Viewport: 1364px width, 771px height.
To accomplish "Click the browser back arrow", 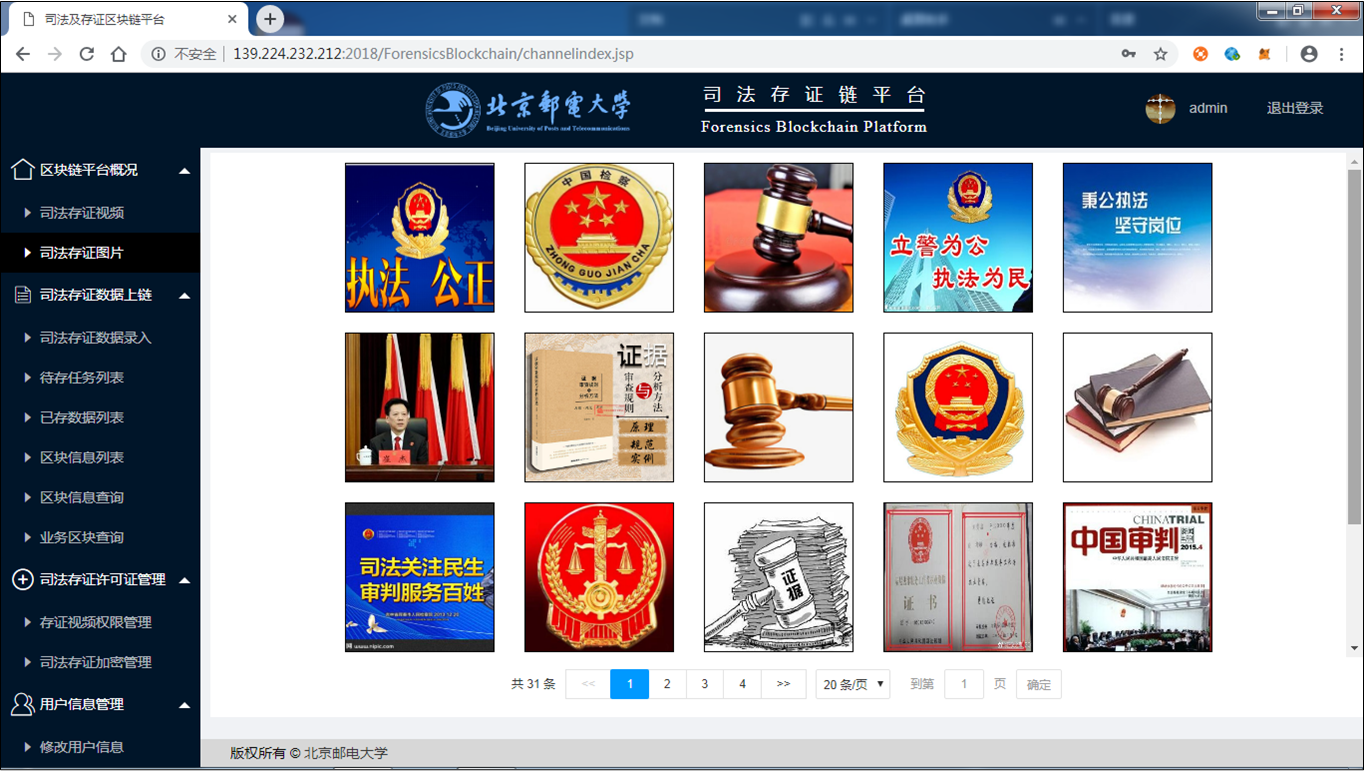I will click(x=23, y=54).
